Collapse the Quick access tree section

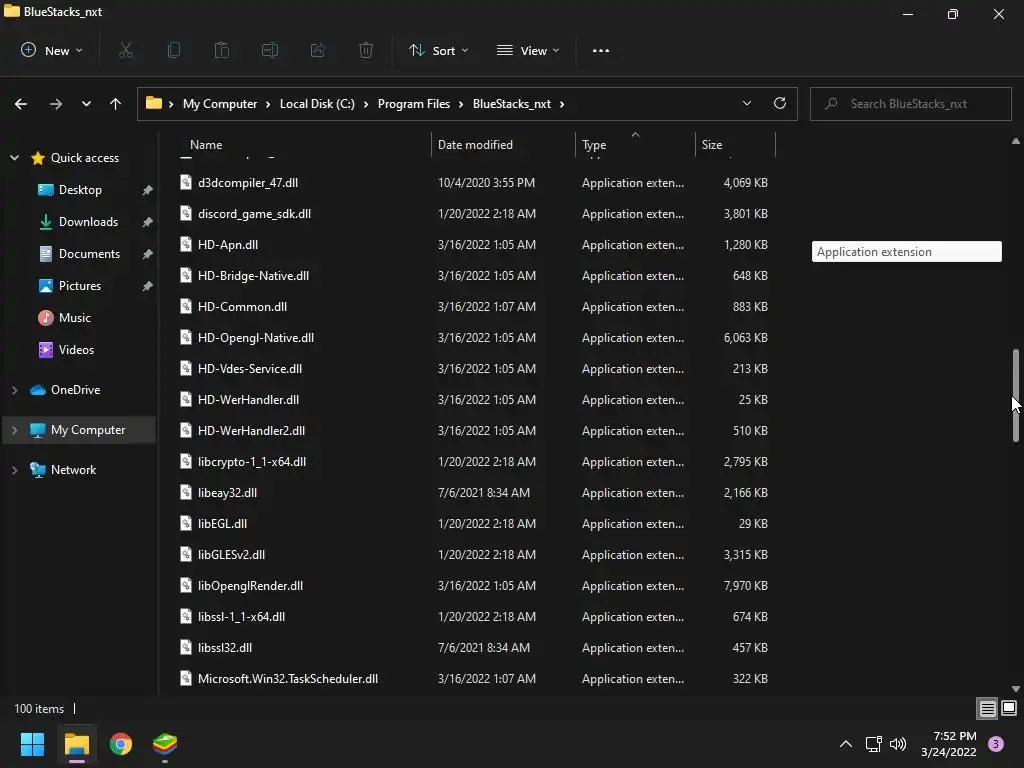point(14,157)
